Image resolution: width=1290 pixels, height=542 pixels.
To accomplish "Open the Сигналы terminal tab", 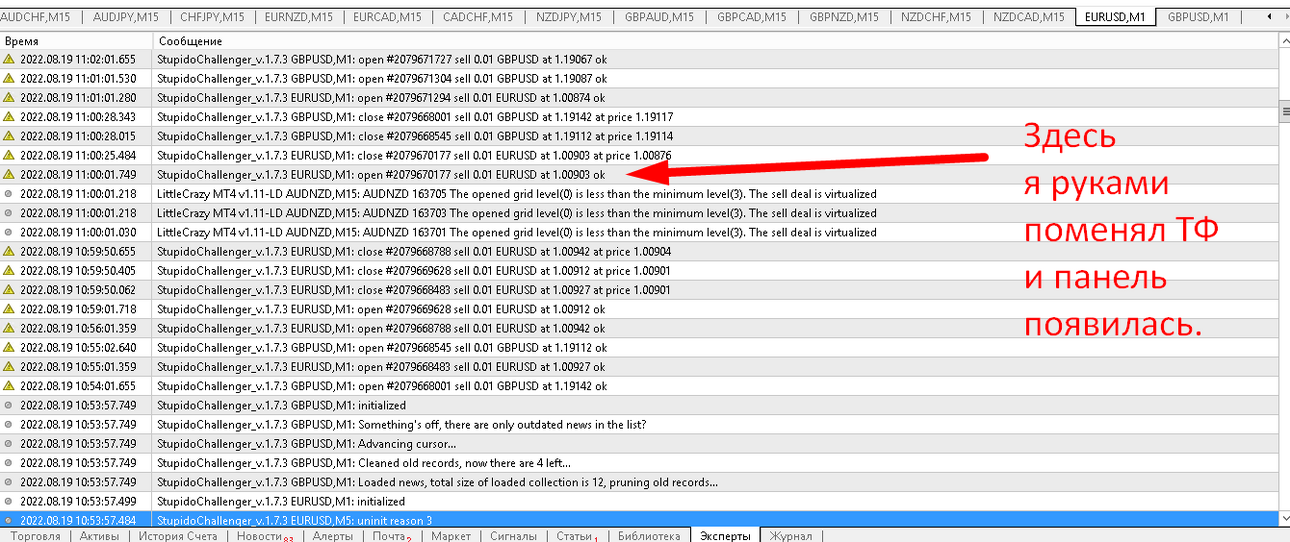I will [514, 536].
